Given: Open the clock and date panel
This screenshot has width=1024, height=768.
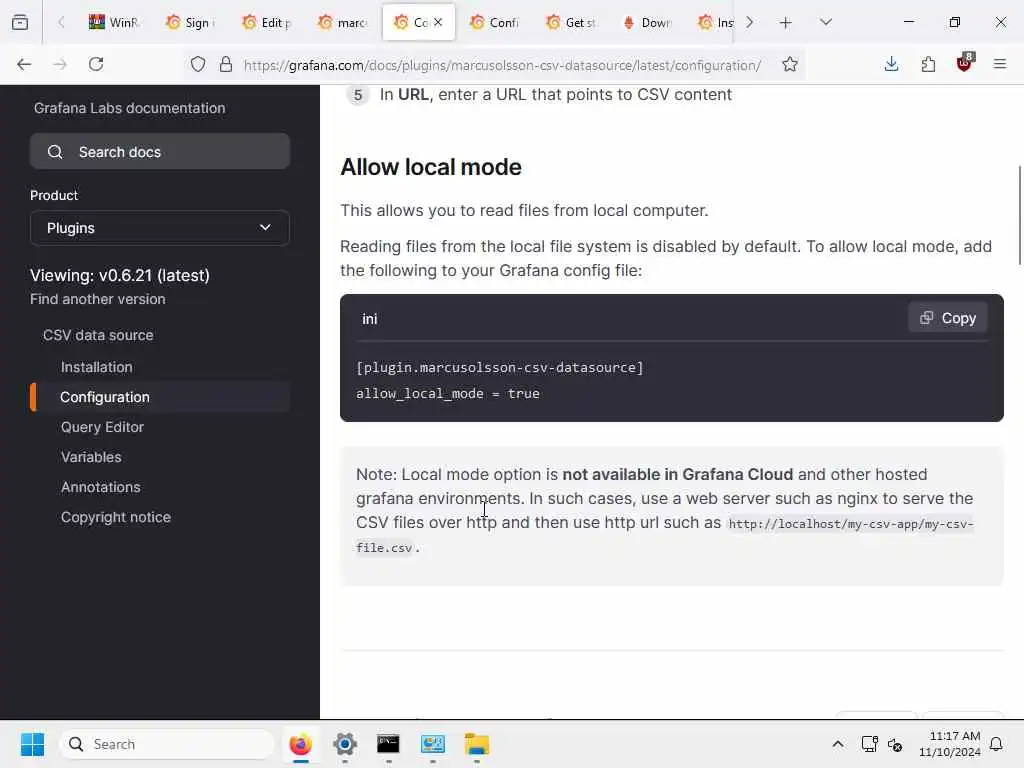Looking at the screenshot, I should pyautogui.click(x=950, y=744).
